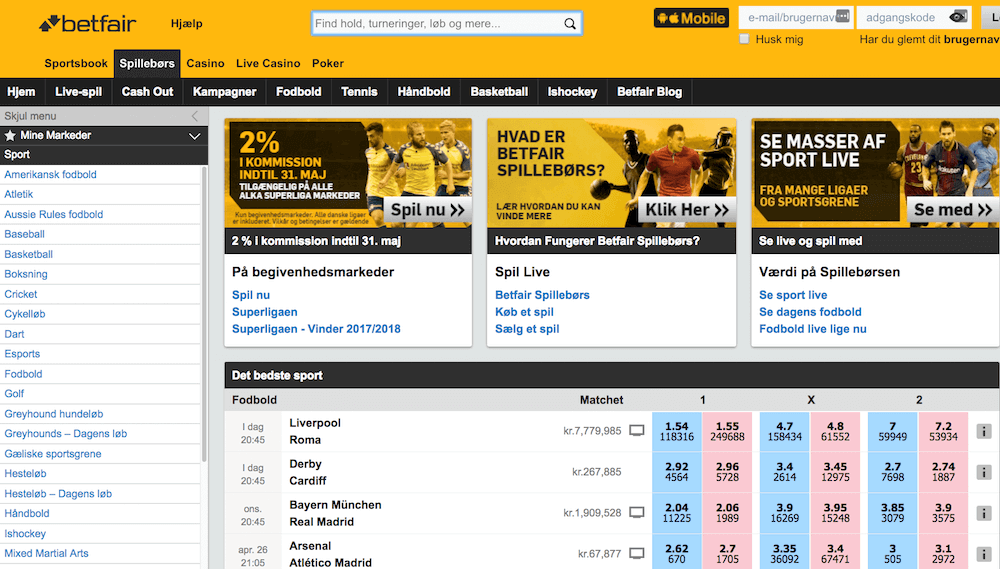
Task: Back the draw at 3.4 Derby Cardiff
Action: pos(784,472)
